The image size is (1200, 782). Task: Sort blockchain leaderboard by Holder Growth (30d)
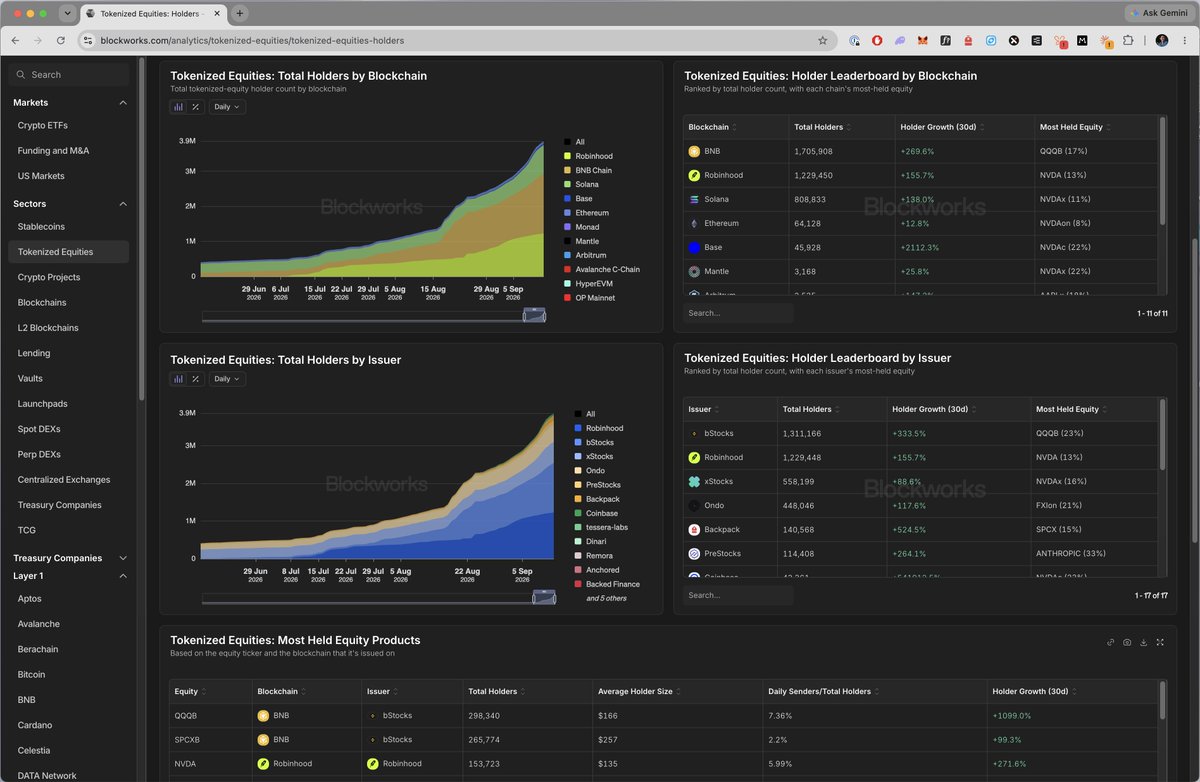click(944, 127)
